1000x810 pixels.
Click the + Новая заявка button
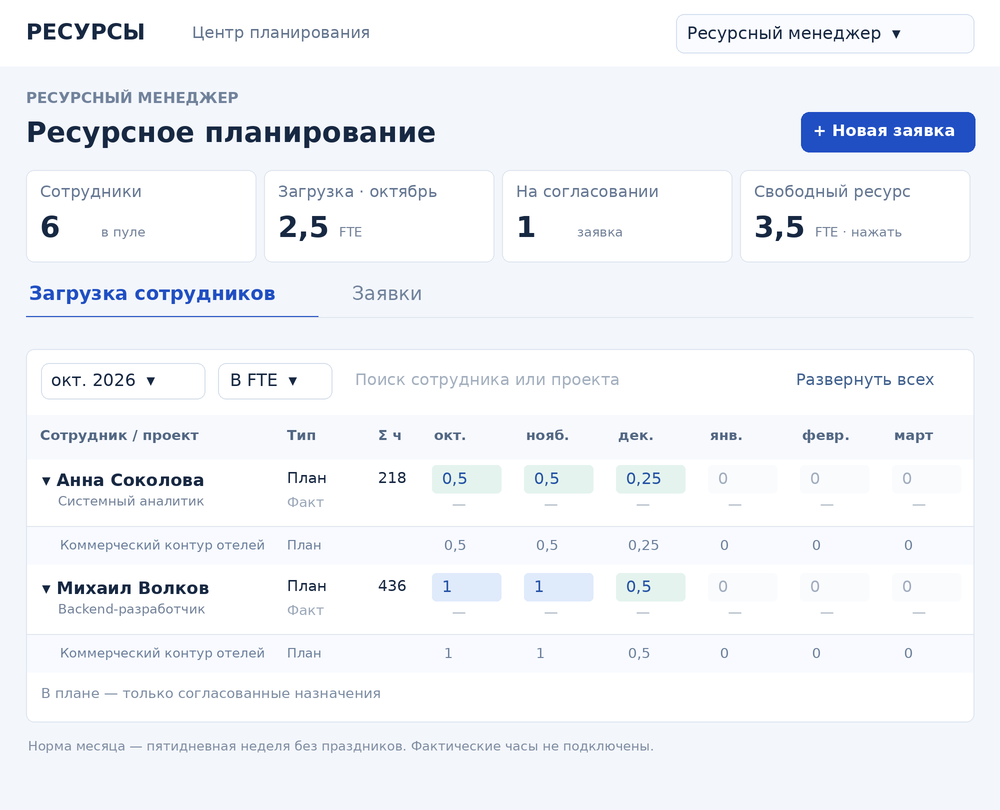point(888,132)
